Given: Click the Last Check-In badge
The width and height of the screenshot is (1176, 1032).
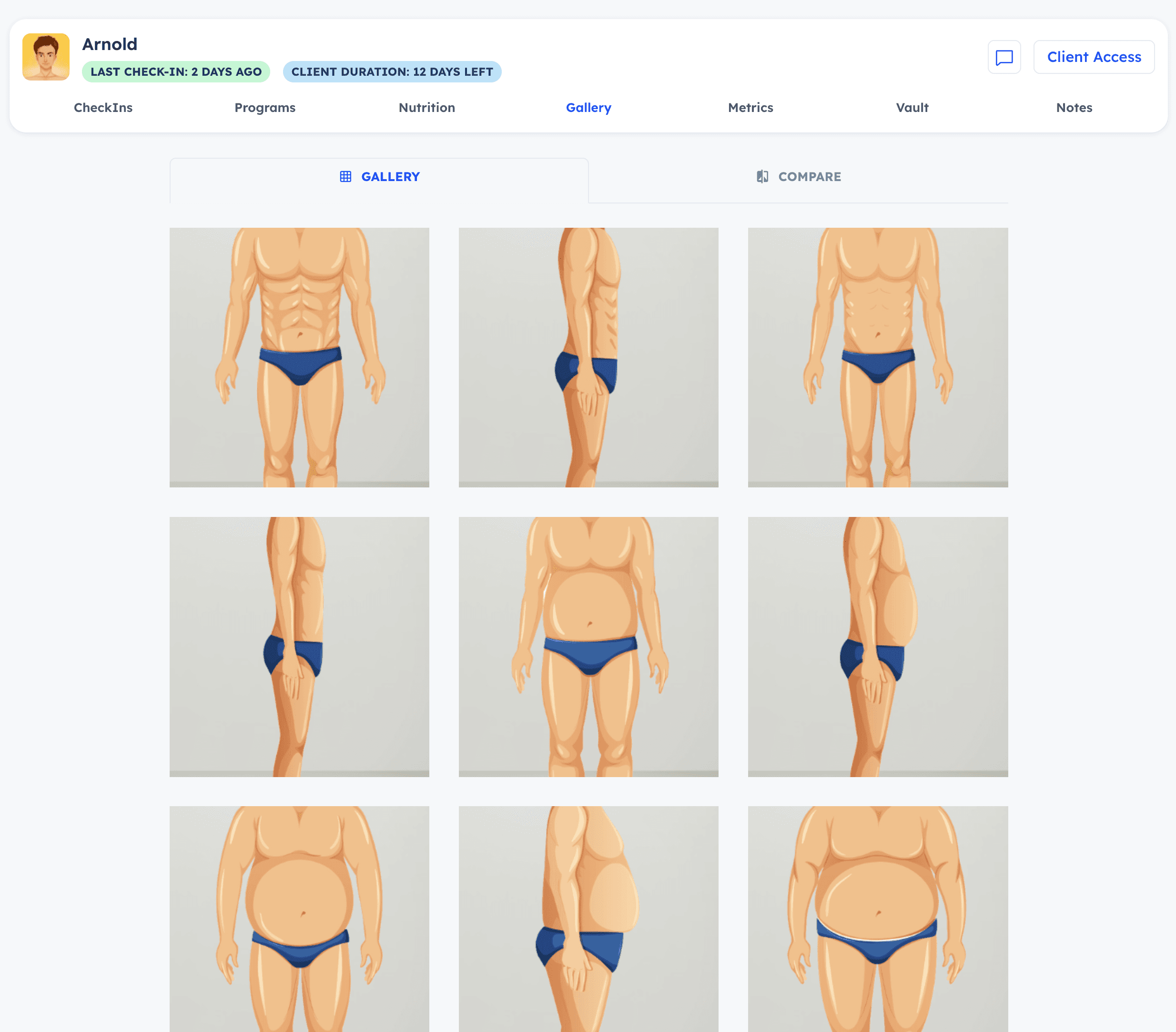Looking at the screenshot, I should tap(176, 72).
